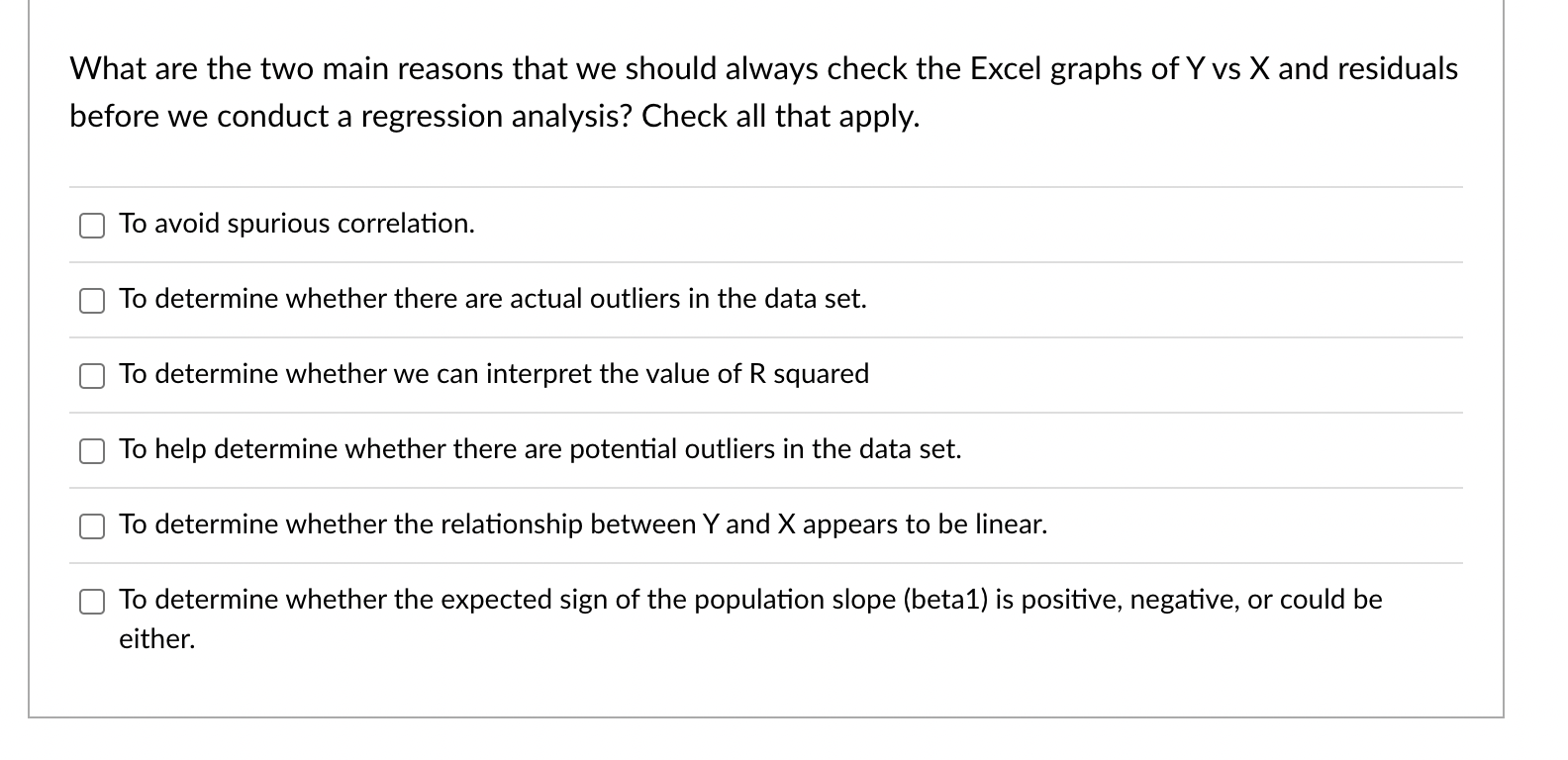
Task: Click the 'To avoid spurious correlation.' label
Action: (297, 224)
